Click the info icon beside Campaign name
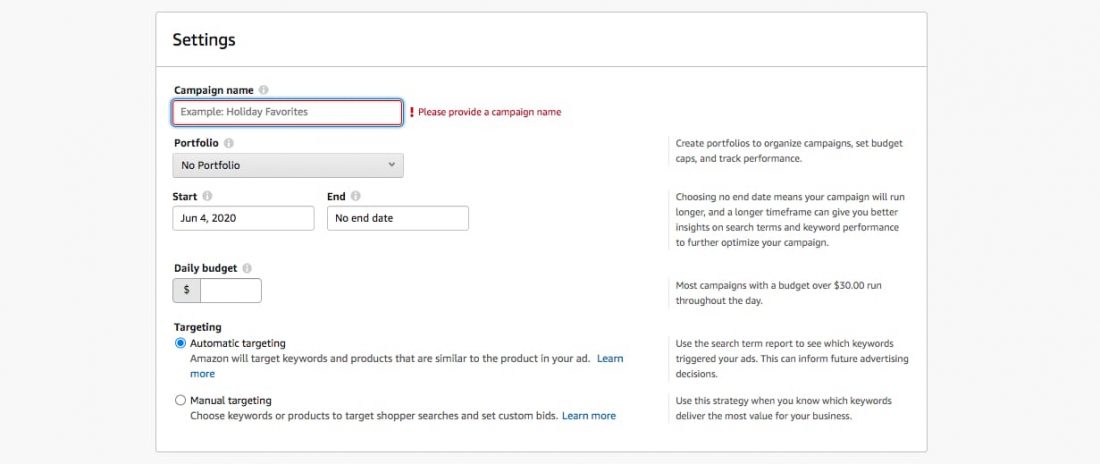 (x=264, y=90)
